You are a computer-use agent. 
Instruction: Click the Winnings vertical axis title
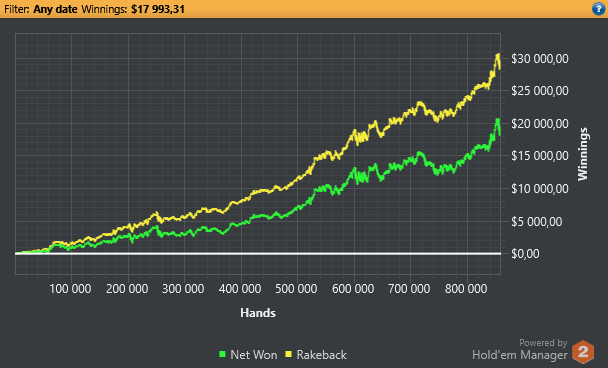(583, 154)
